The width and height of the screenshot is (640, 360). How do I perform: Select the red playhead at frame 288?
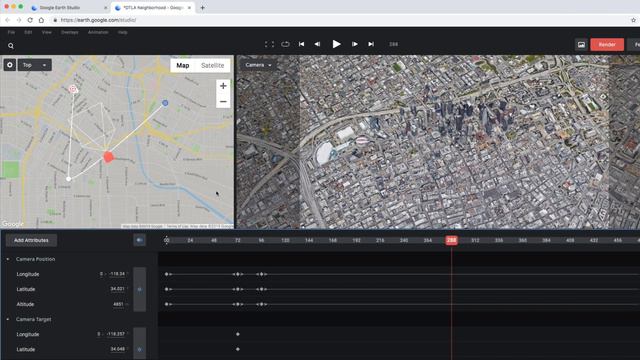tap(451, 240)
